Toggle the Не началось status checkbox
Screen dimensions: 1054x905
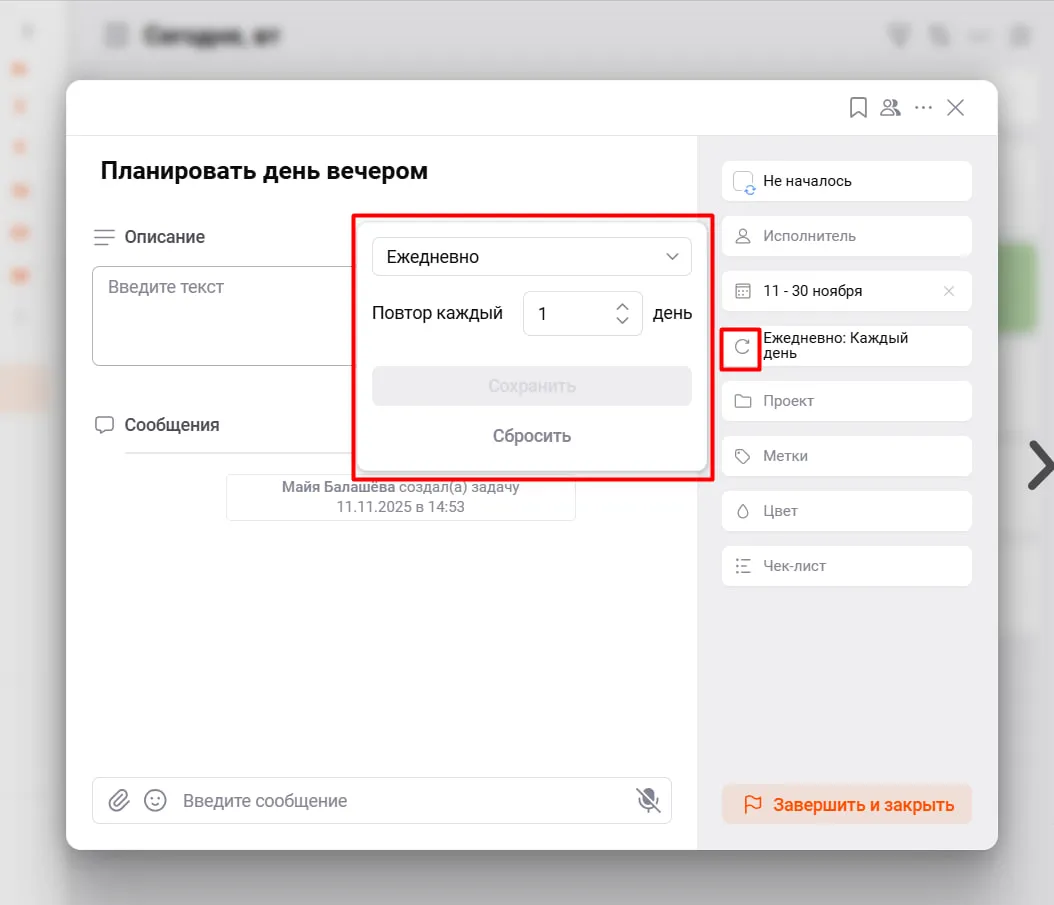(x=743, y=182)
